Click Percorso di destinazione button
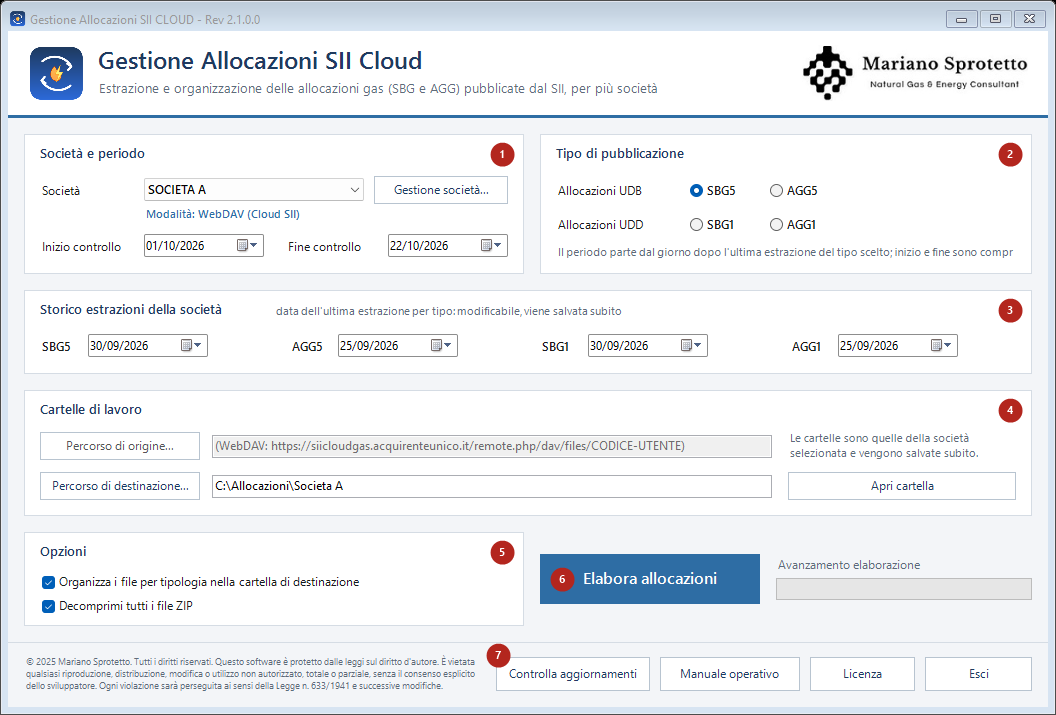This screenshot has height=715, width=1056. (120, 486)
